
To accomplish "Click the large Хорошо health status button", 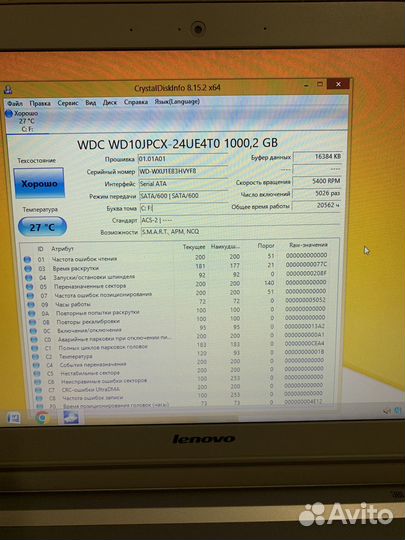I will 39,183.
